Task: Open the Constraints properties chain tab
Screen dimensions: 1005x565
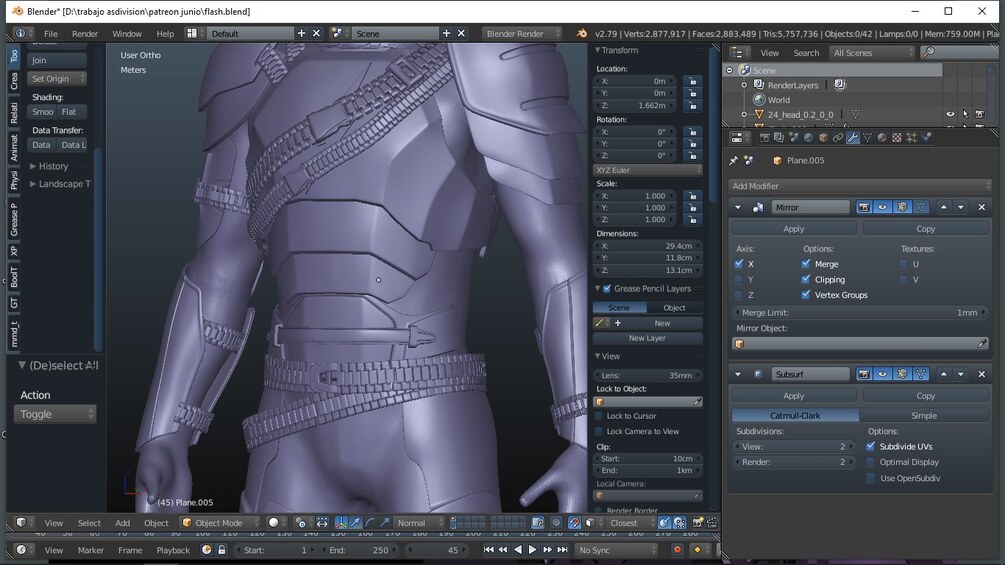Action: [x=838, y=138]
